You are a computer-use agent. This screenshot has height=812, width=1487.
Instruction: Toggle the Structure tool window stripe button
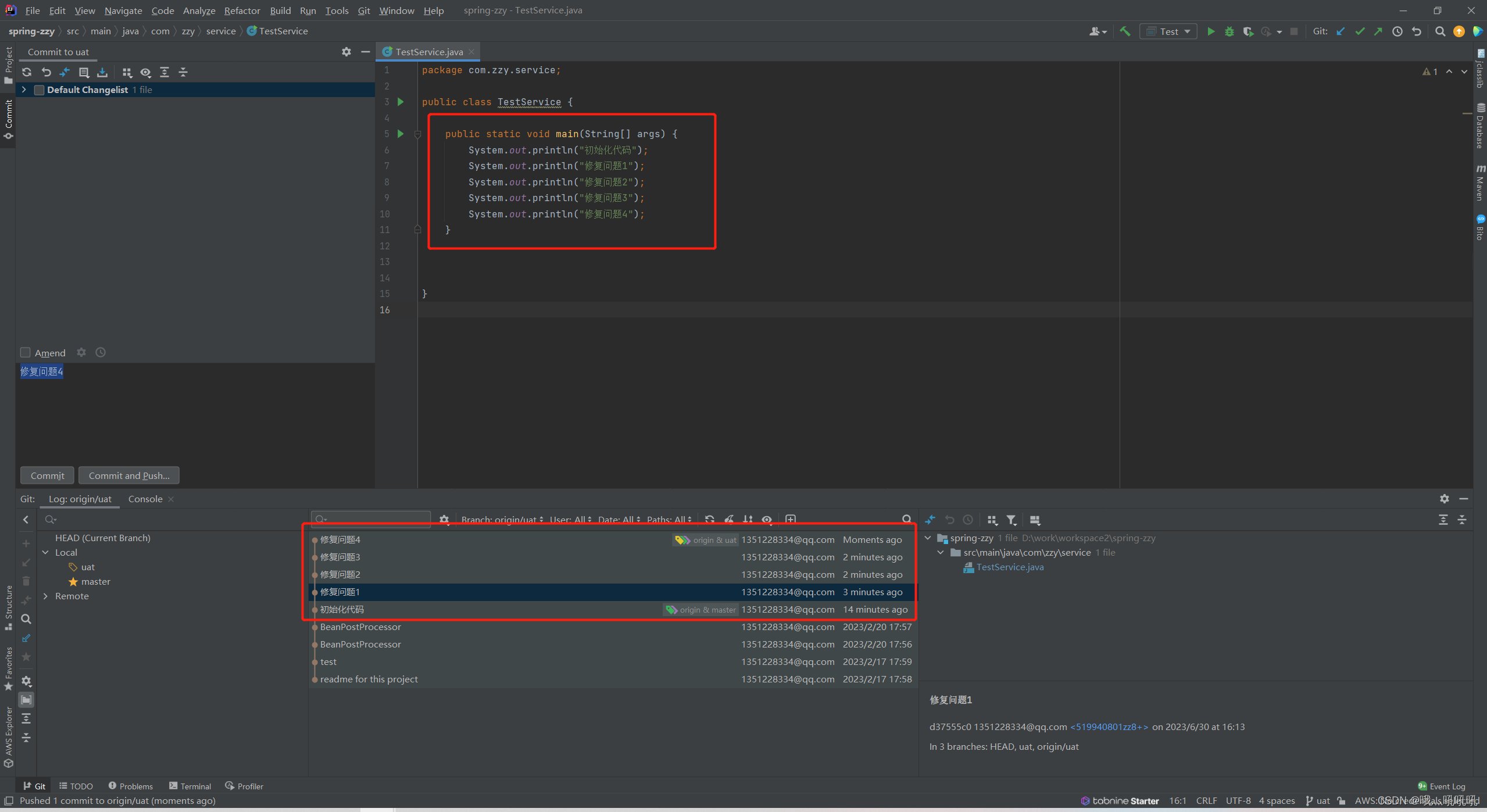coord(8,607)
